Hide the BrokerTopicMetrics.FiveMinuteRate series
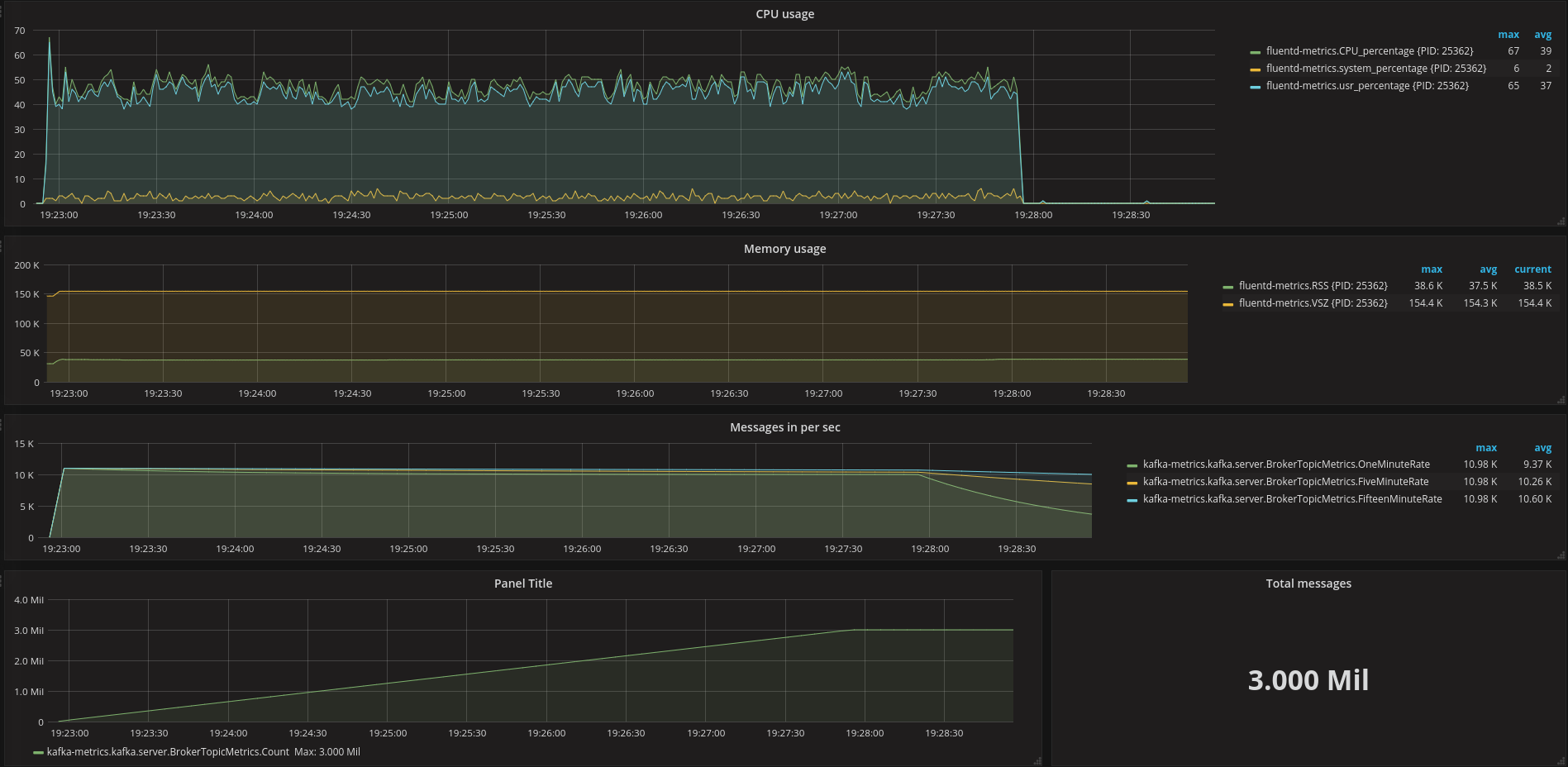 coord(1285,482)
